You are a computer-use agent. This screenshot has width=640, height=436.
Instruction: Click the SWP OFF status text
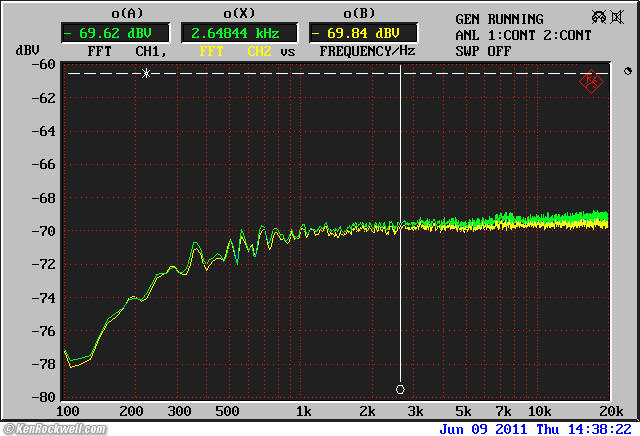click(x=483, y=51)
